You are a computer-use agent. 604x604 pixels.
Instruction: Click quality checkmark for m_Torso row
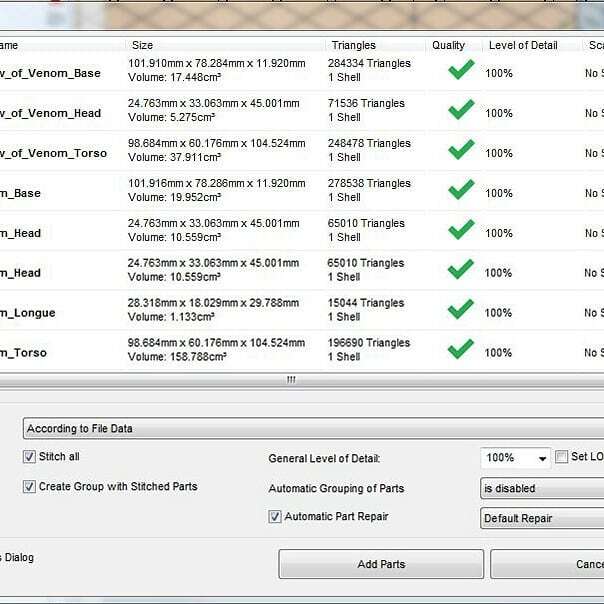(461, 349)
